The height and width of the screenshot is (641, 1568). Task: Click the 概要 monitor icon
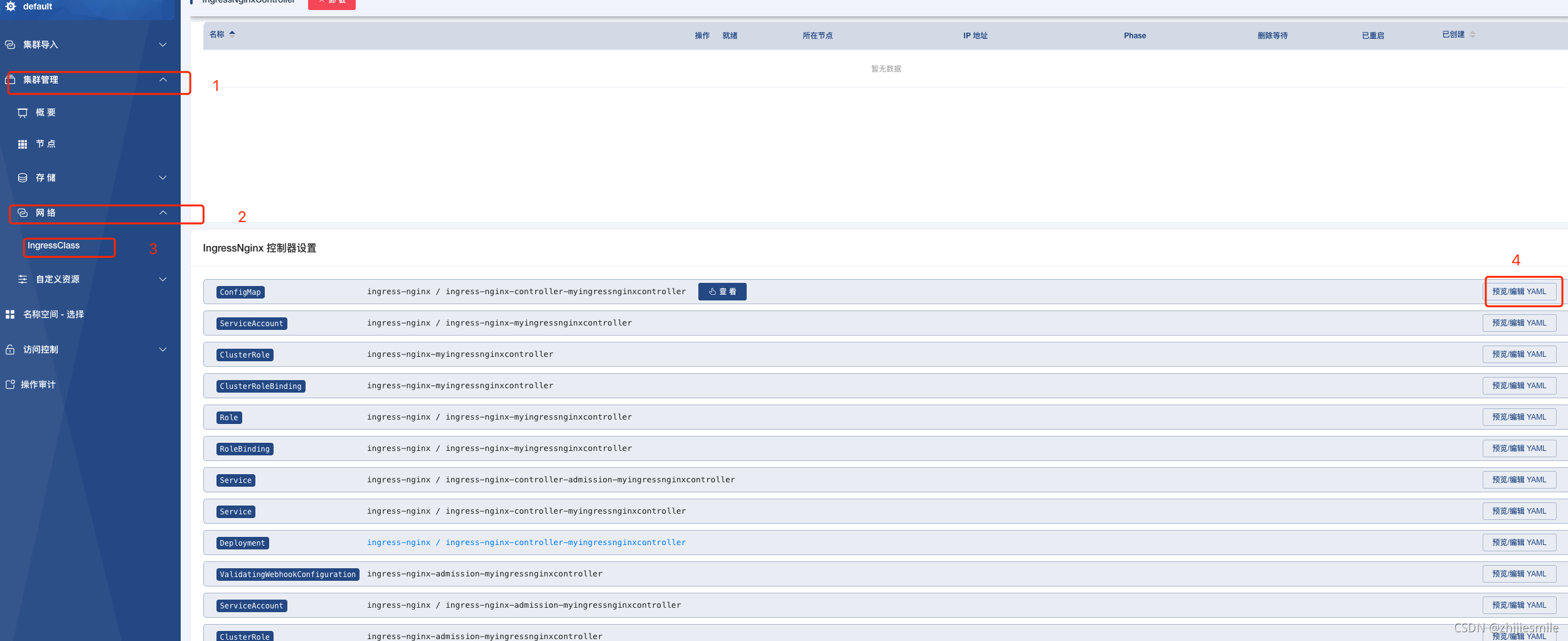click(23, 113)
